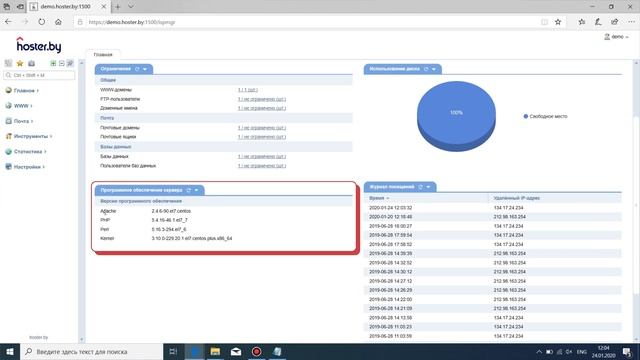Open File Explorer from the taskbar
Image resolution: width=640 pixels, height=360 pixels.
pos(215,351)
